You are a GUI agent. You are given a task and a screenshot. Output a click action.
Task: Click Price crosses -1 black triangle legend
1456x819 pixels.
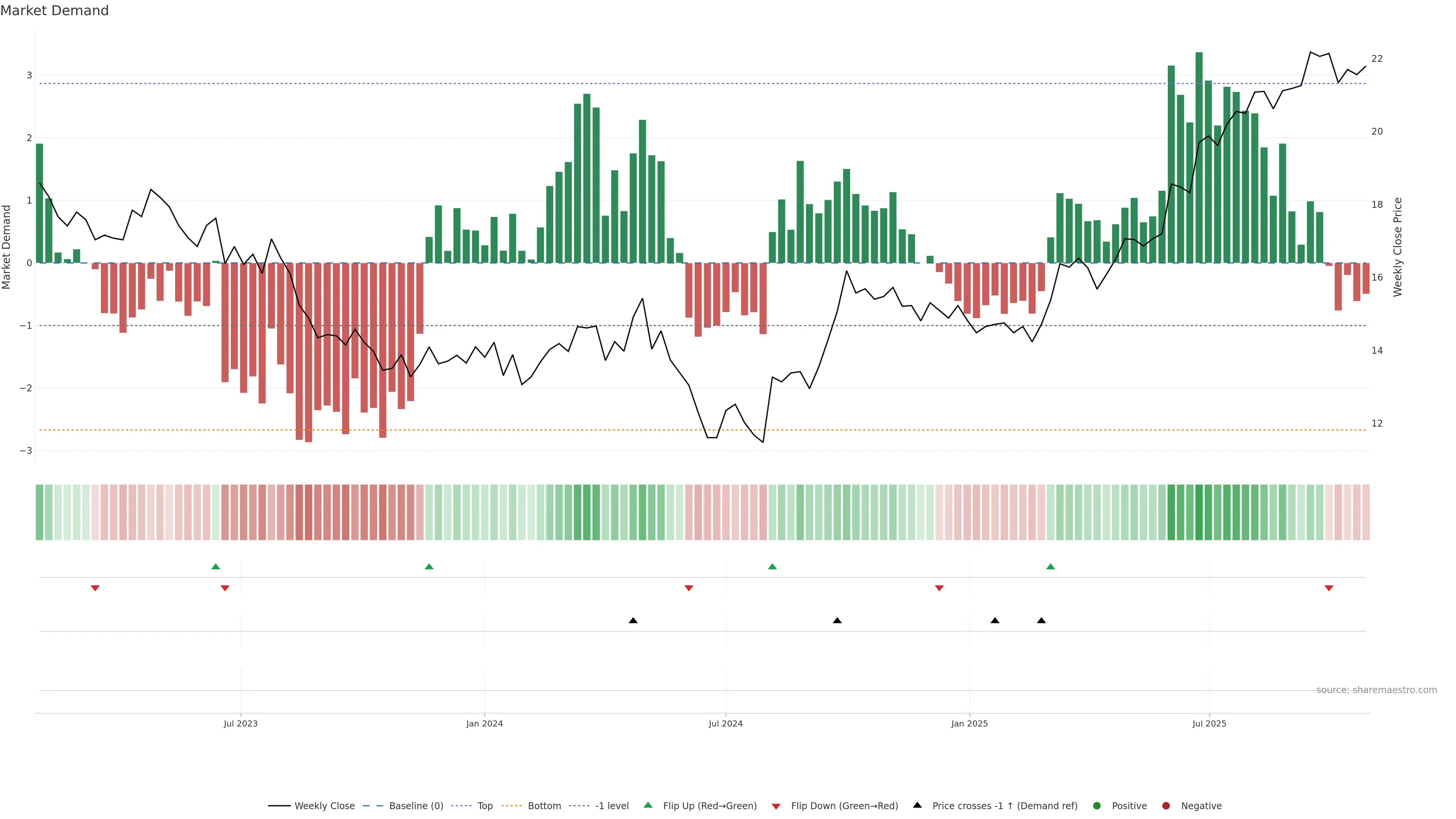917,805
